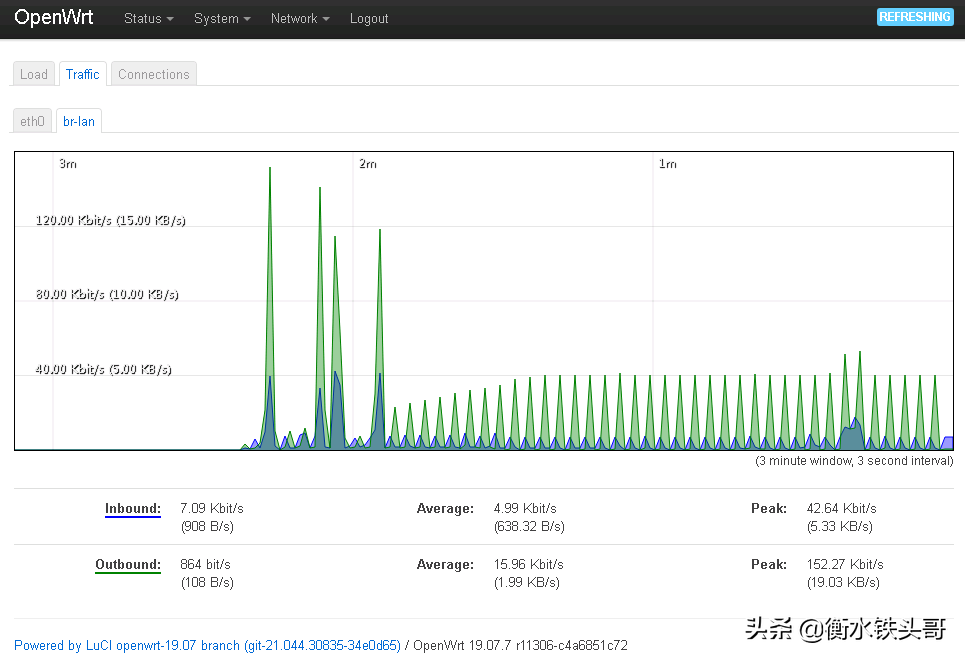Open the Network dropdown menu

point(299,19)
